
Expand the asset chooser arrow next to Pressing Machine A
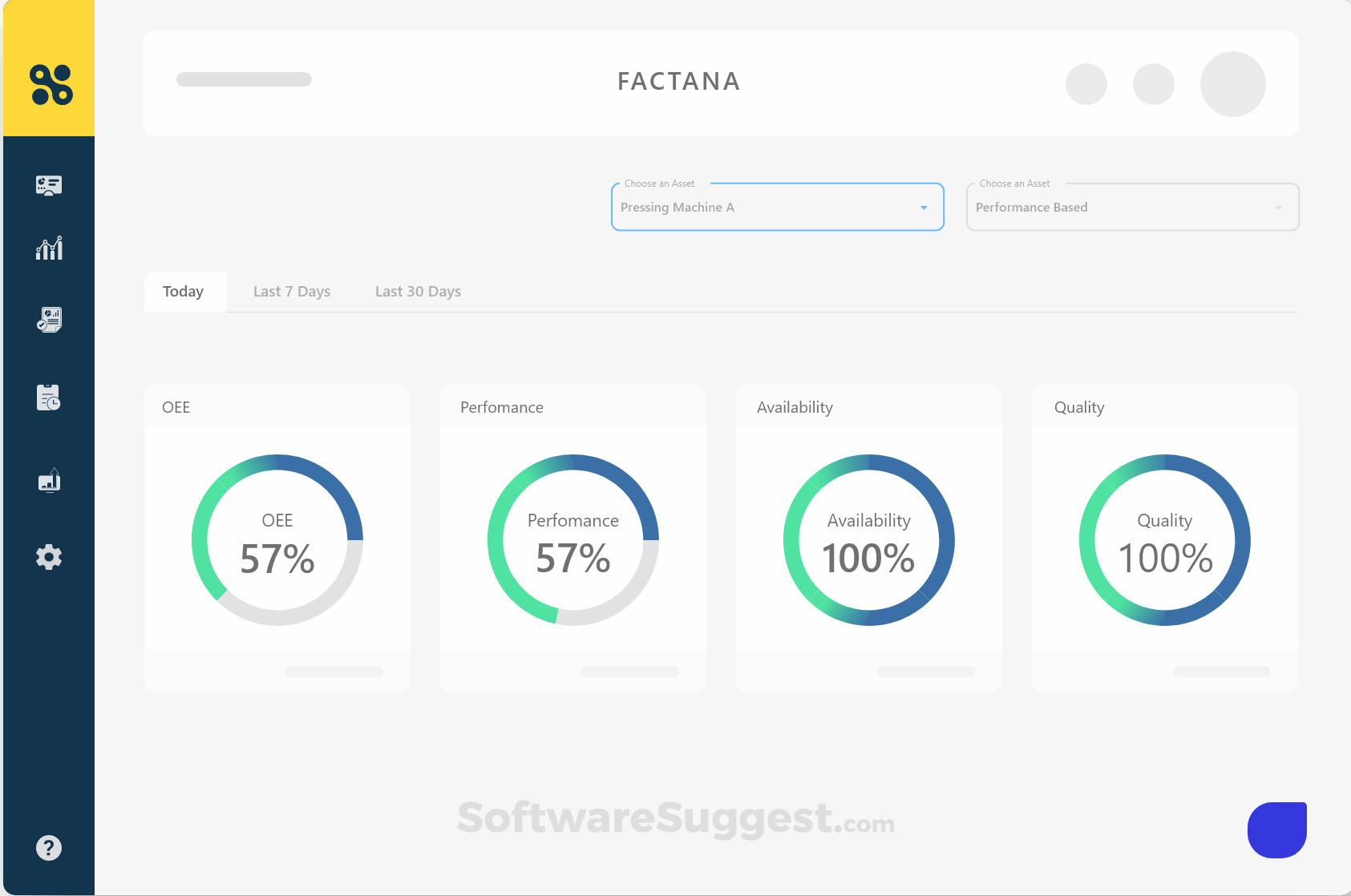click(x=921, y=207)
